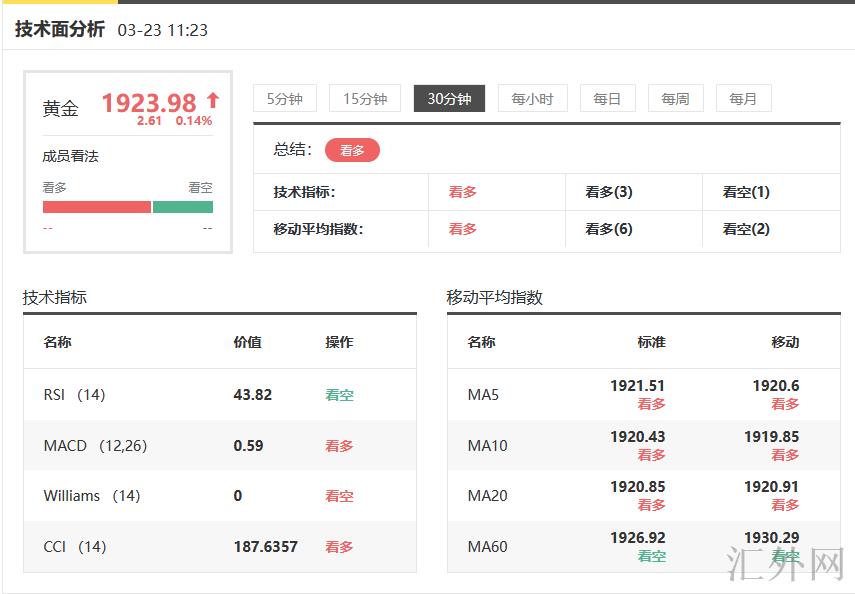Image resolution: width=855 pixels, height=594 pixels.
Task: Select the RSI (14) indicator row
Action: (74, 395)
